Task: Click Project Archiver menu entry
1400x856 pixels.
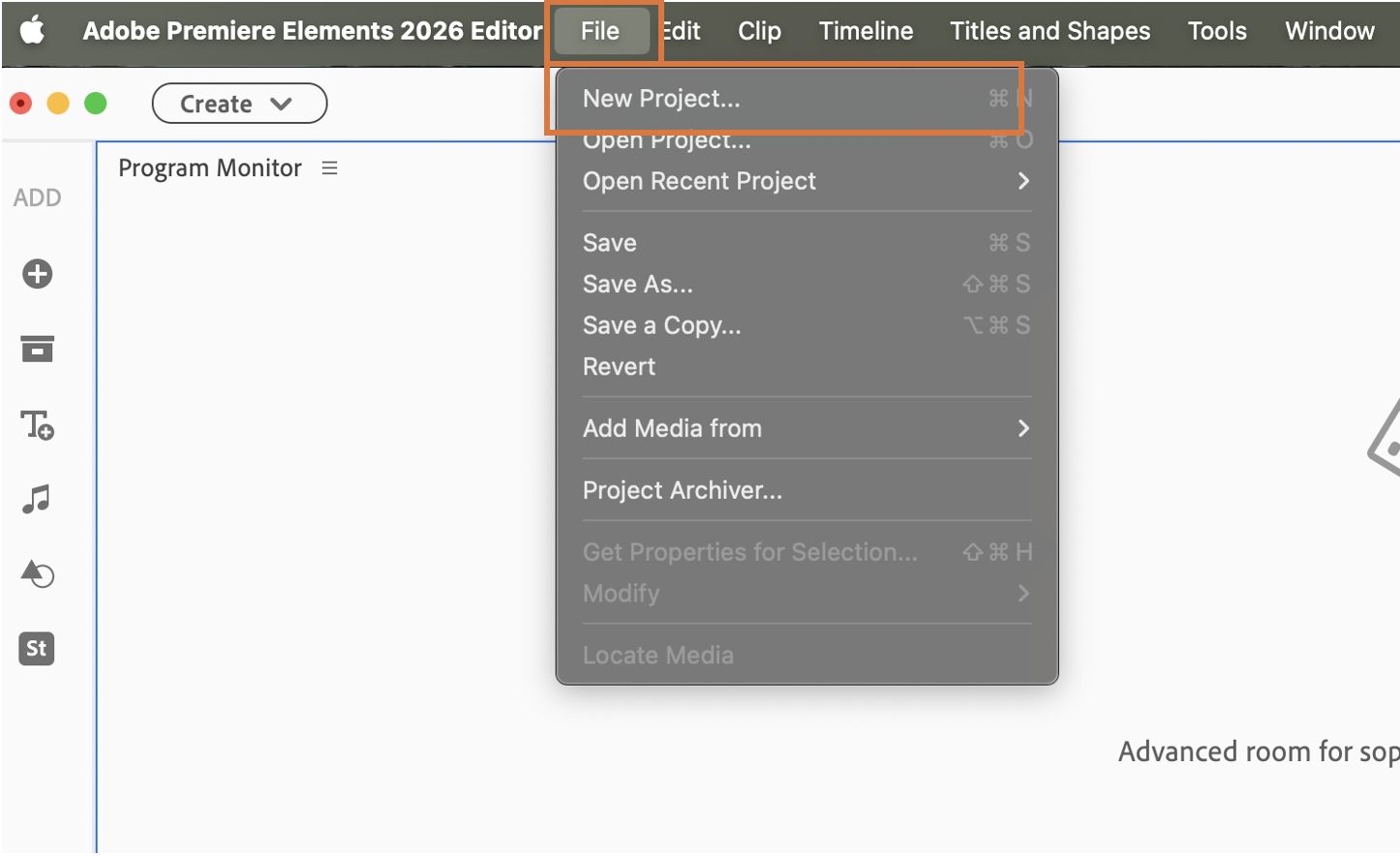Action: tap(683, 491)
